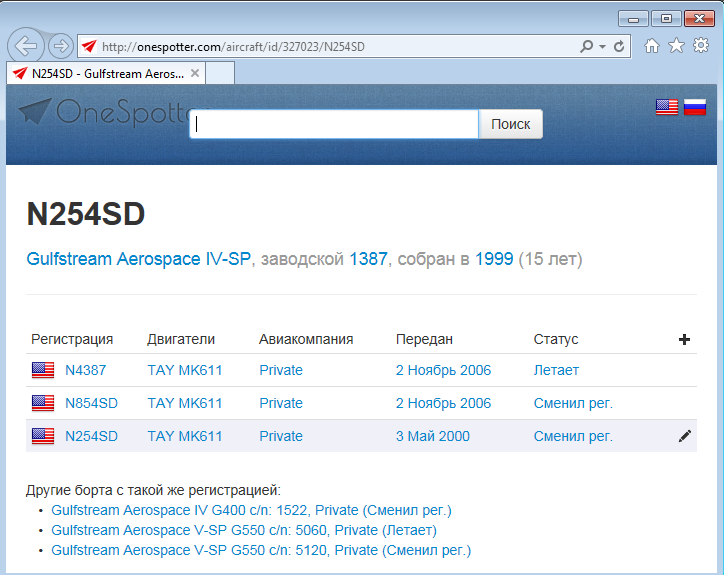The height and width of the screenshot is (575, 724).
Task: Switch language with the US flag
Action: point(667,107)
